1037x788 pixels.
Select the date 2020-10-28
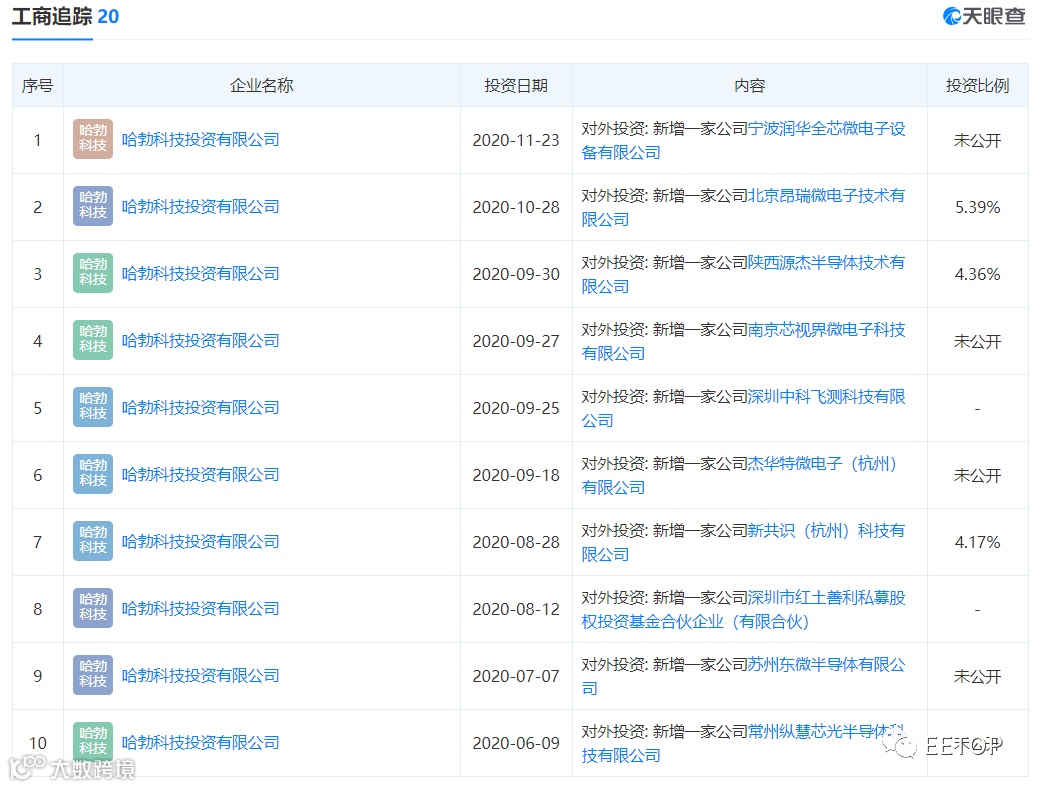pyautogui.click(x=516, y=207)
